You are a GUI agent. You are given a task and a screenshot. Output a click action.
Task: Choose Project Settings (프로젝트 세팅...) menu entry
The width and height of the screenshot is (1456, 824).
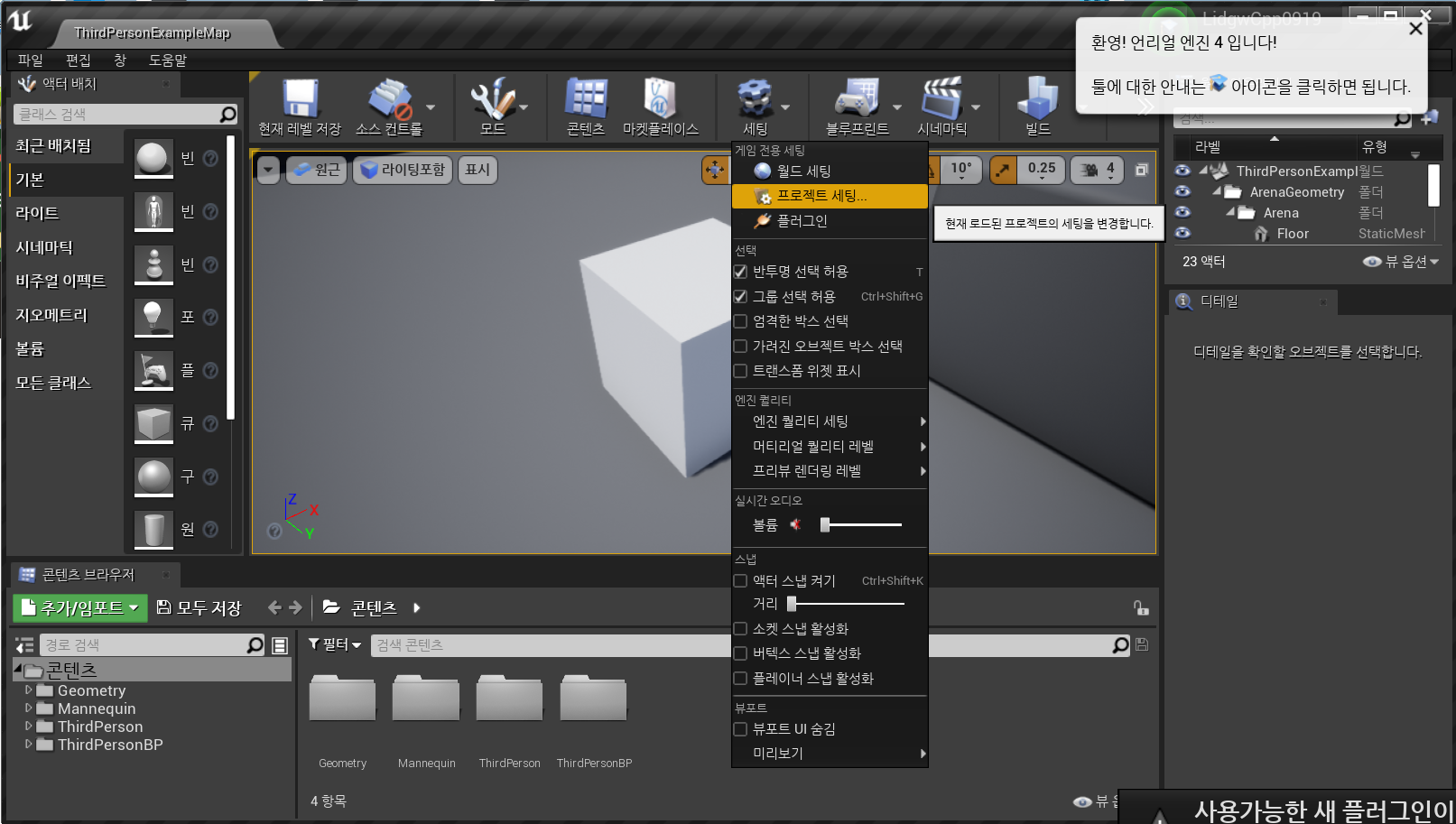pyautogui.click(x=830, y=196)
